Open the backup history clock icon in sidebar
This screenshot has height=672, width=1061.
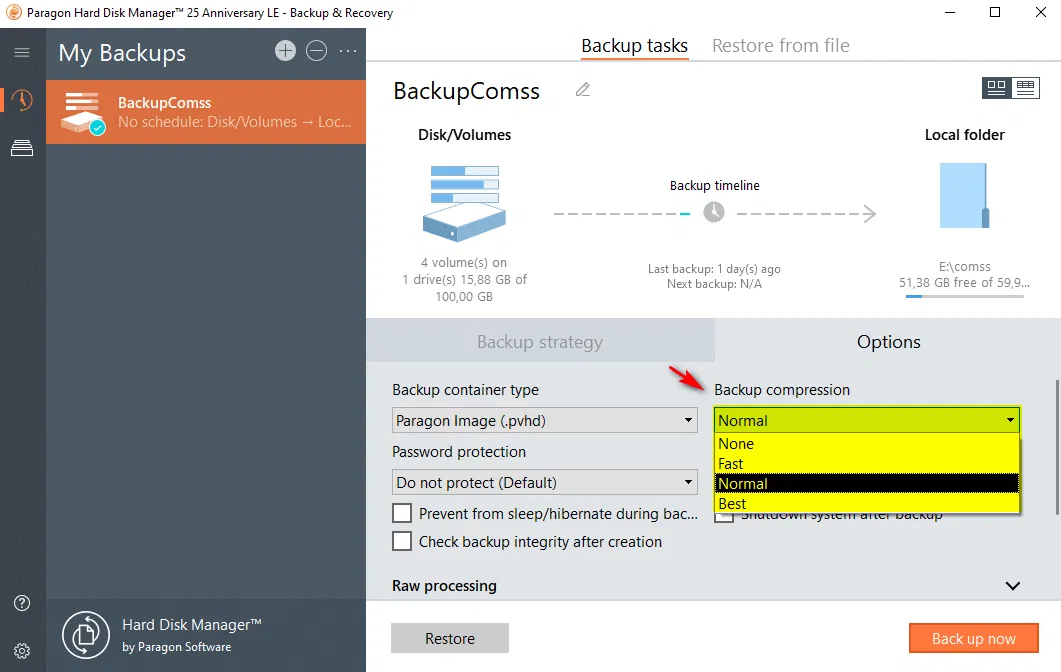coord(22,100)
